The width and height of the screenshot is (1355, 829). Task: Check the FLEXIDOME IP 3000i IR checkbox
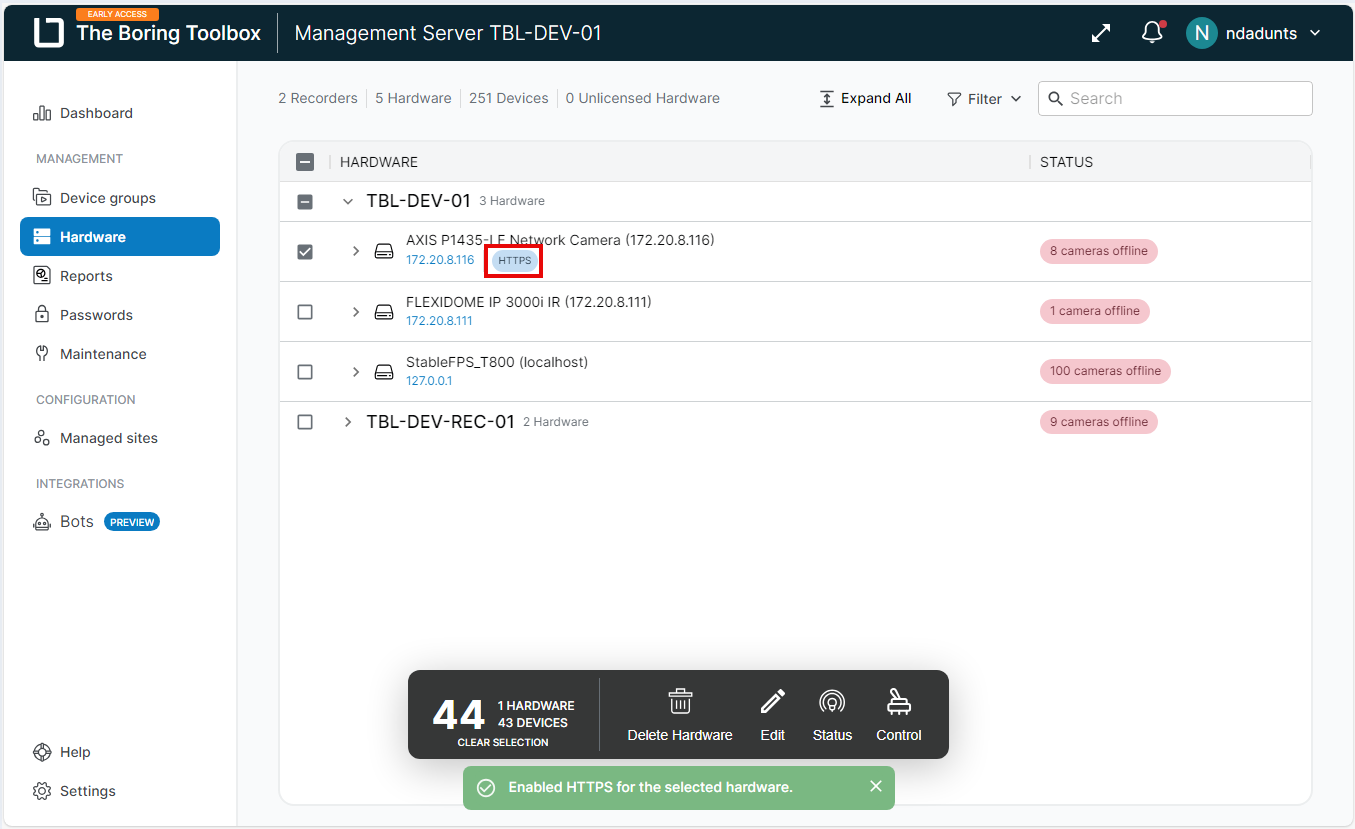pyautogui.click(x=305, y=312)
